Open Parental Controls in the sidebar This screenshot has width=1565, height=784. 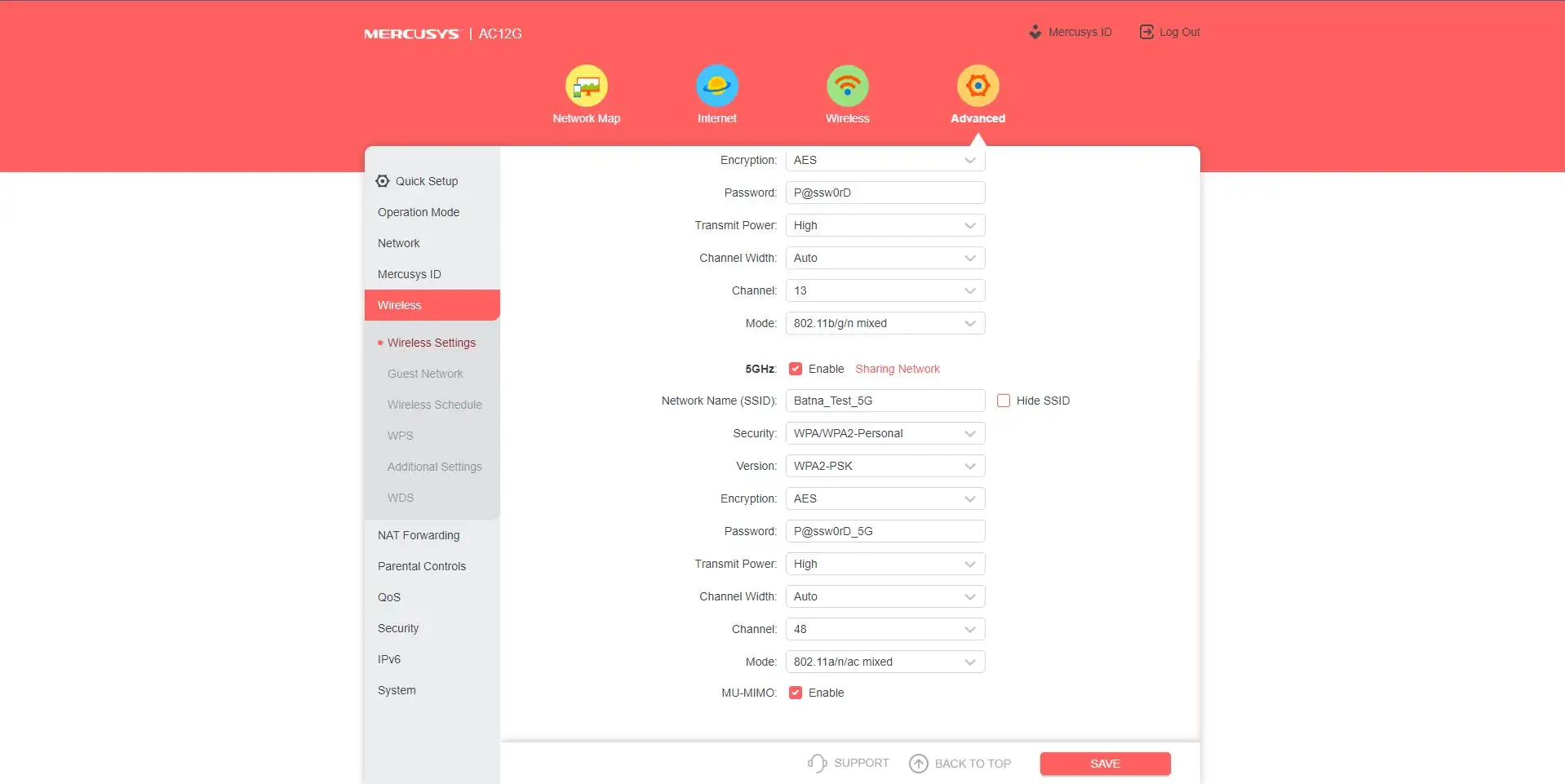422,566
